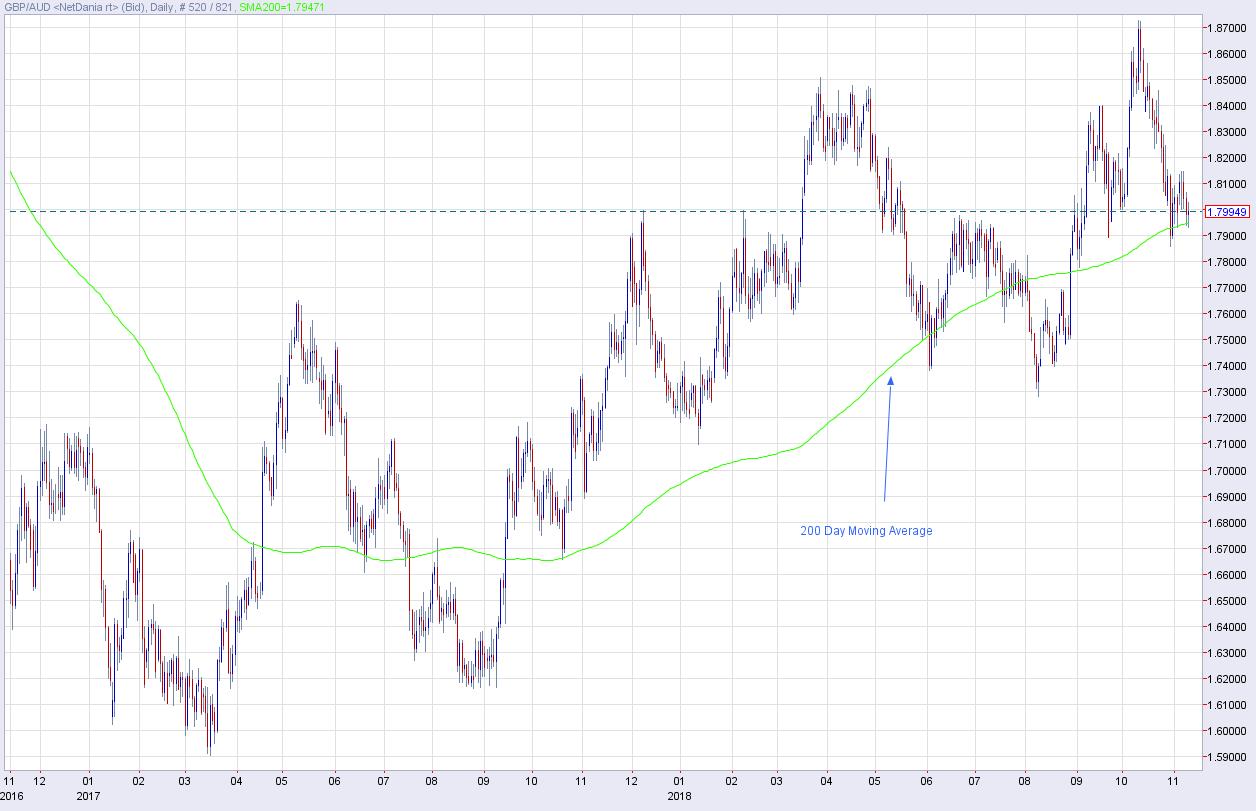Viewport: 1256px width, 811px height.
Task: Select the 1.61000 price level label
Action: 1226,705
